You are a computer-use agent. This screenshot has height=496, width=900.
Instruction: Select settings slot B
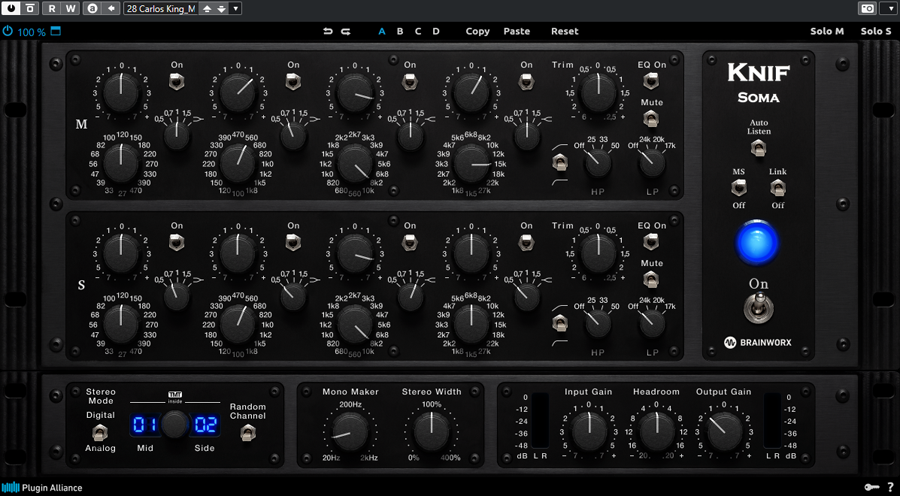pos(400,32)
